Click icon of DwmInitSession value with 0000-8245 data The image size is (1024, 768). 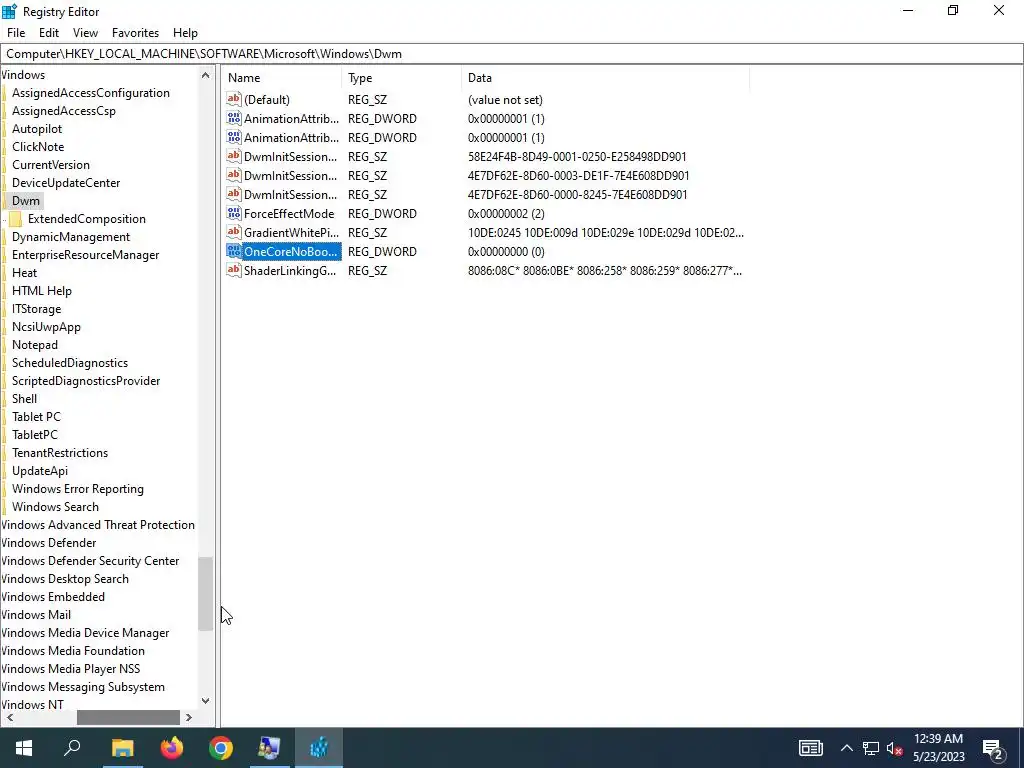[234, 194]
